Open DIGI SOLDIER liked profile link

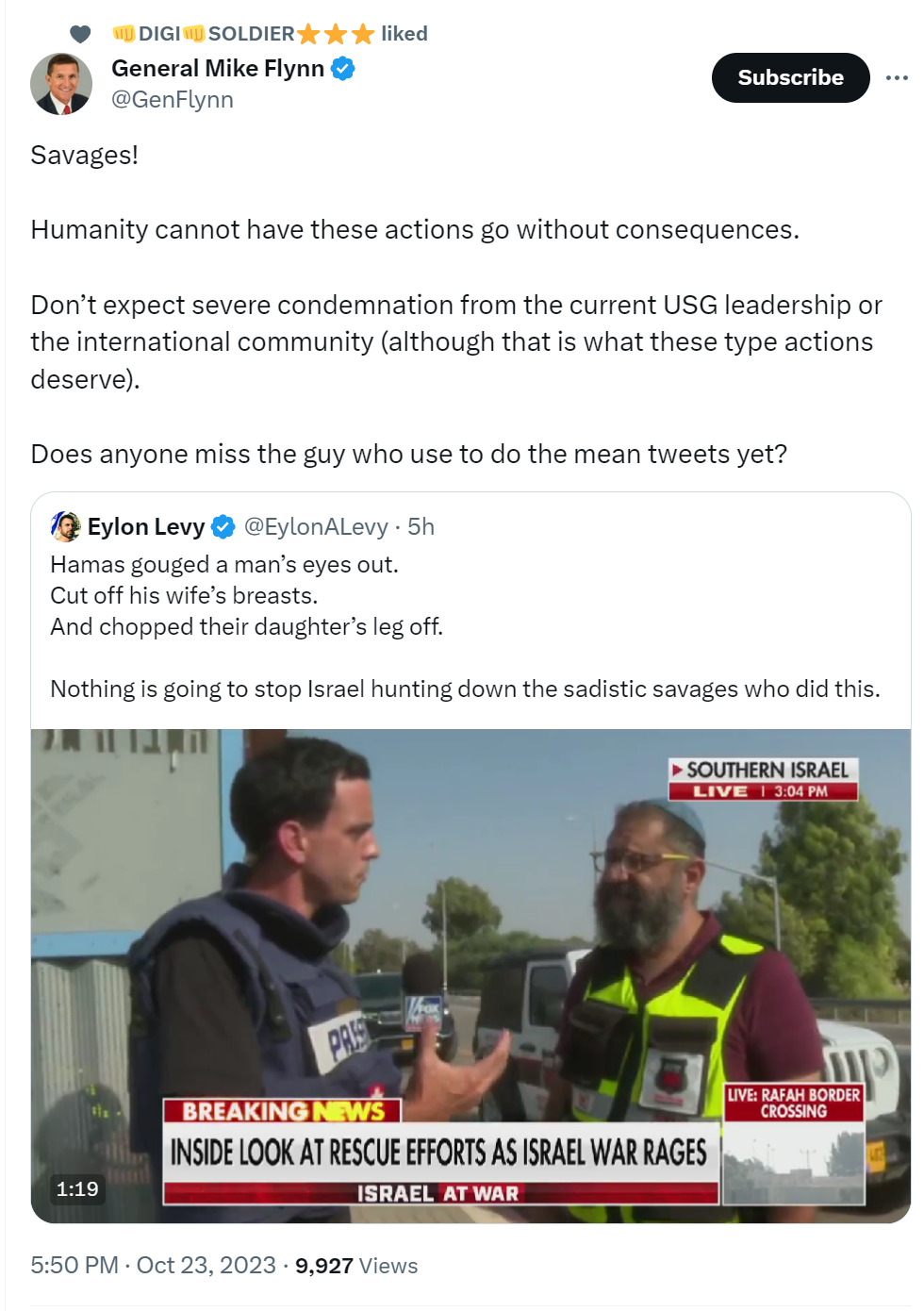click(243, 34)
